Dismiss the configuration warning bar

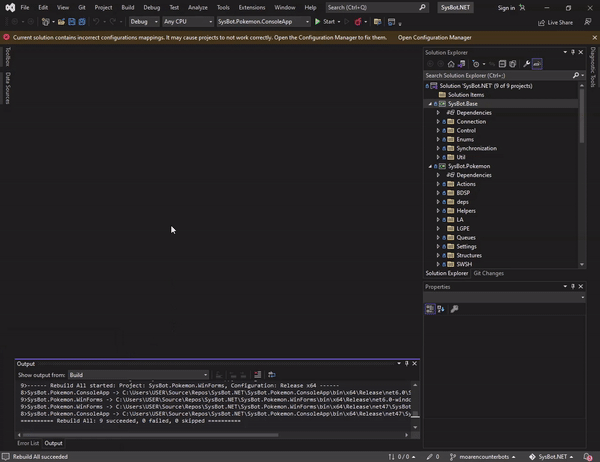coord(594,38)
